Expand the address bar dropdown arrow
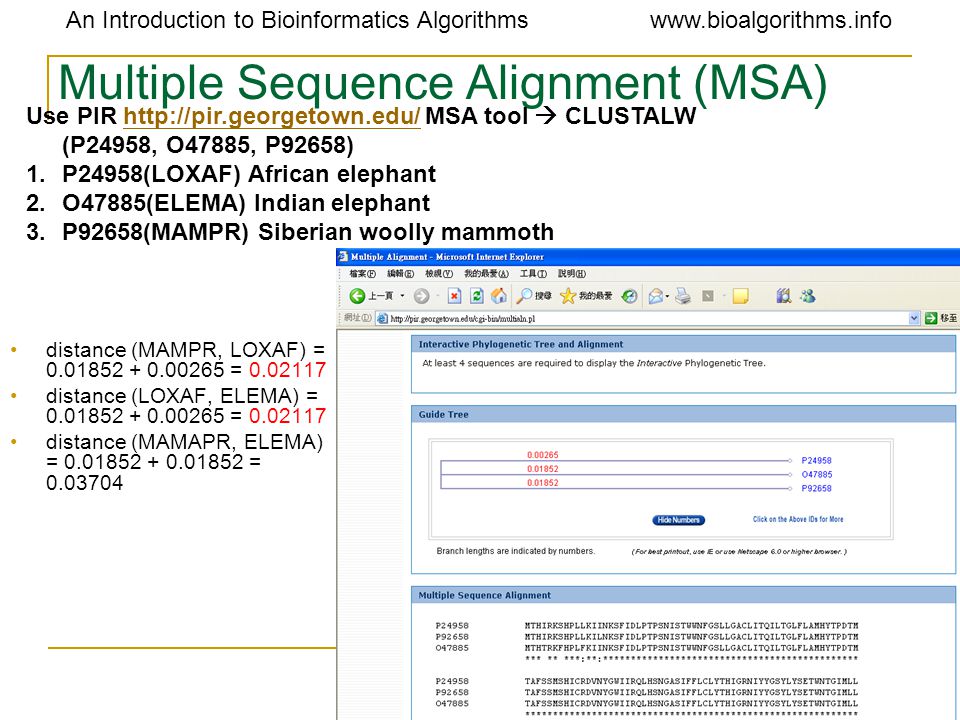Viewport: 960px width, 720px height. point(913,318)
